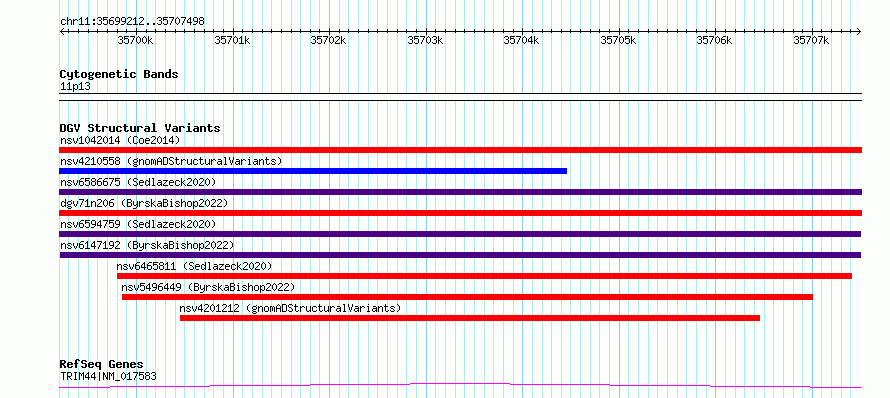Click the DGV Structural Variants track heading
Screen dimensions: 890x398
(140, 128)
